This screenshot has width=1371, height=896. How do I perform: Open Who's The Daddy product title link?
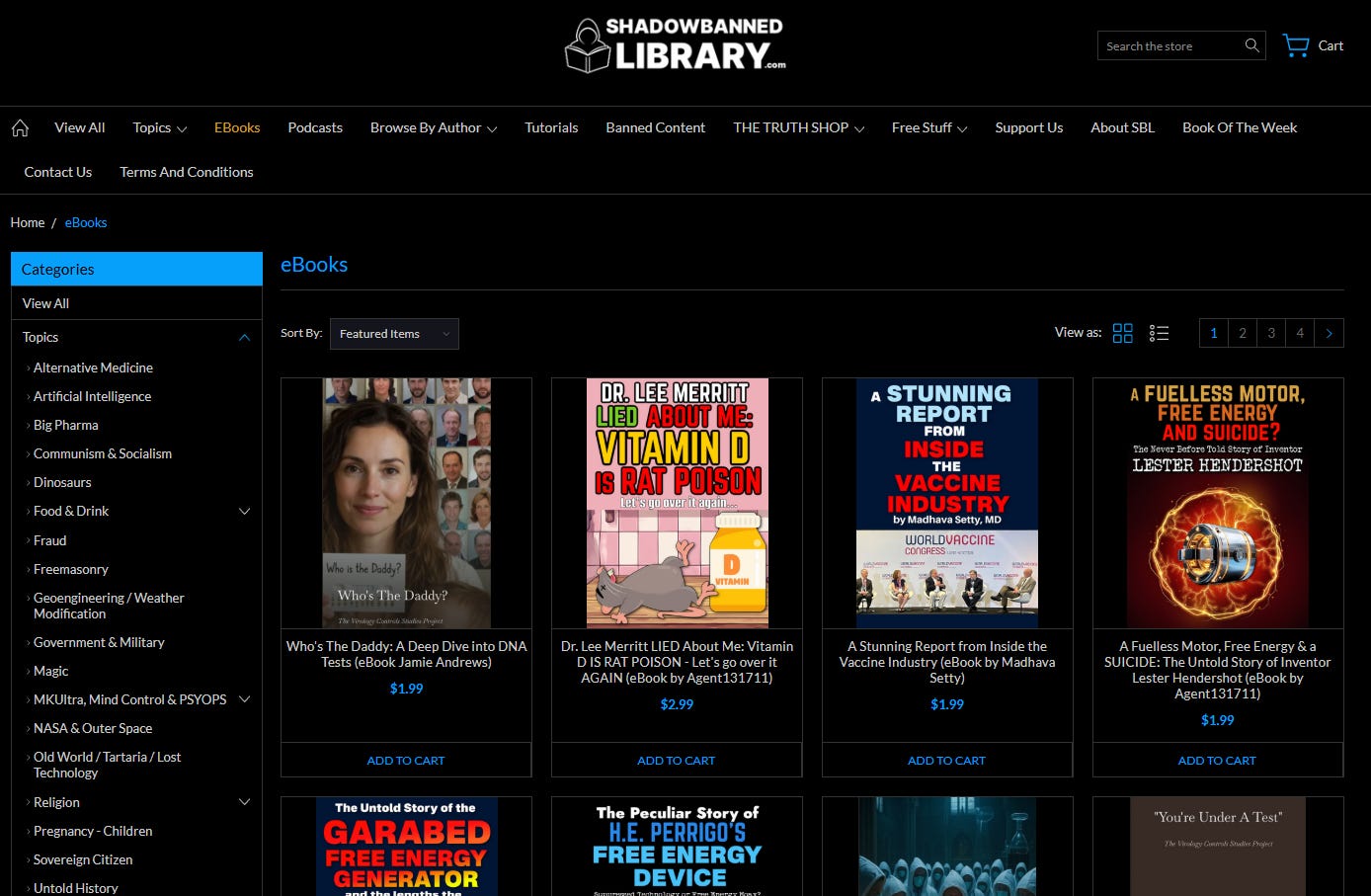click(x=406, y=654)
